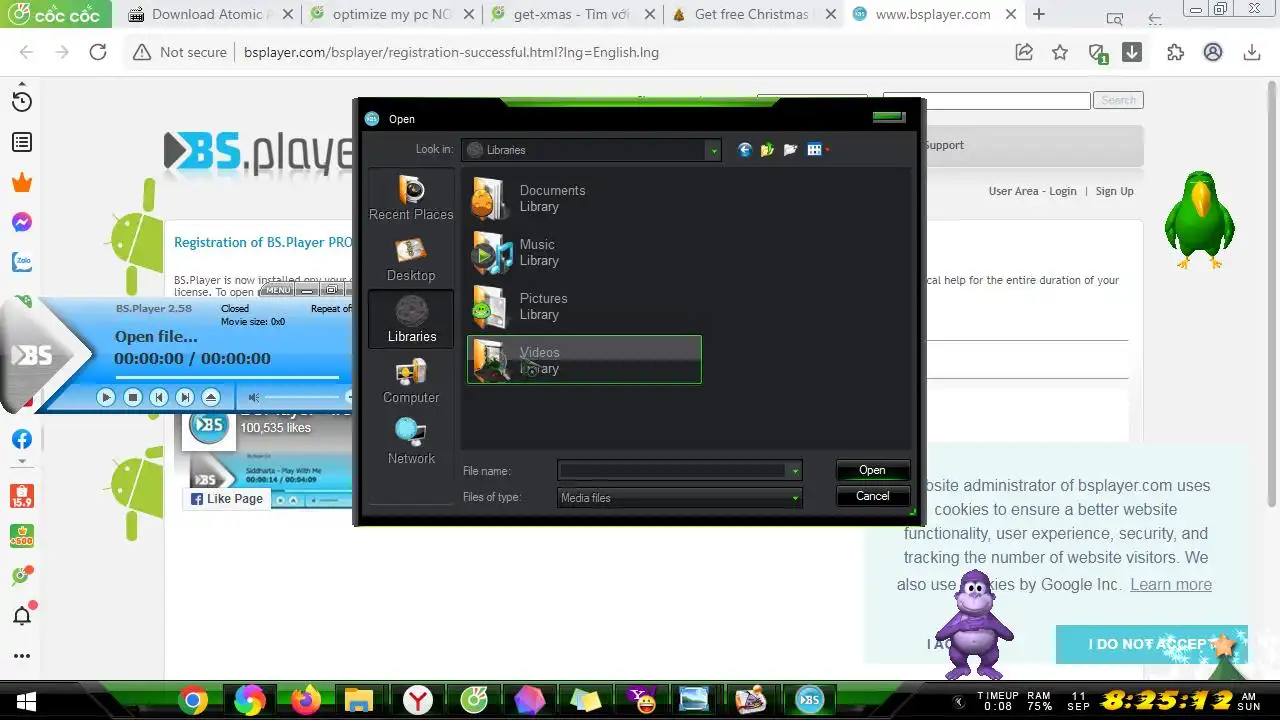Open sidebar more options dots
This screenshot has height=720, width=1280.
[21, 656]
